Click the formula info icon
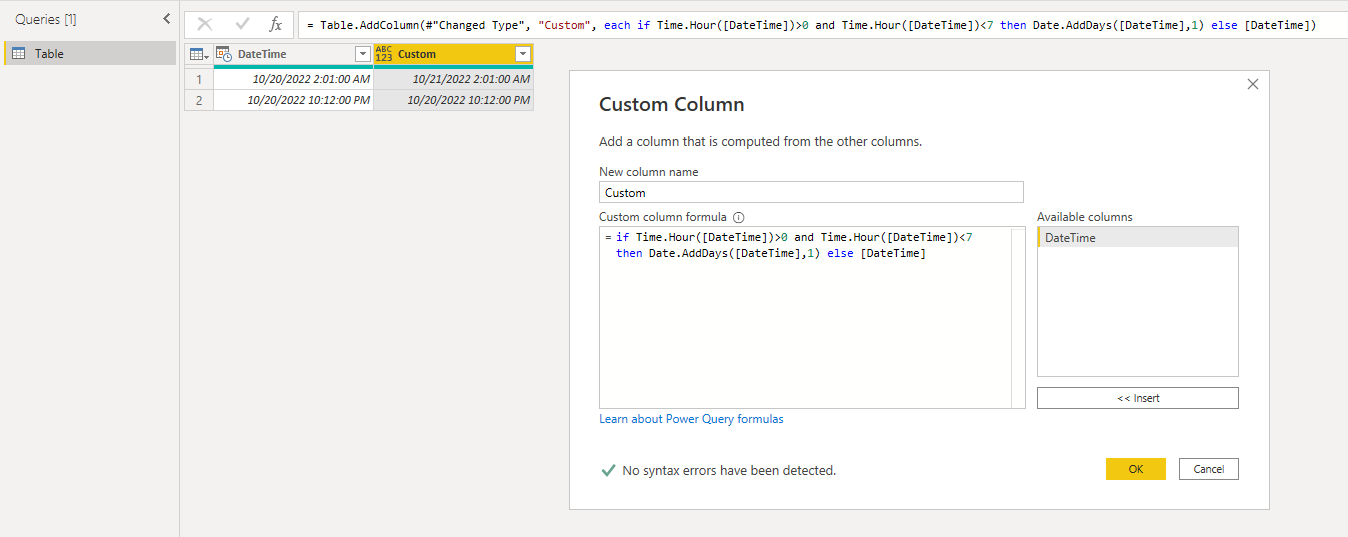Image resolution: width=1348 pixels, height=537 pixels. tap(739, 217)
